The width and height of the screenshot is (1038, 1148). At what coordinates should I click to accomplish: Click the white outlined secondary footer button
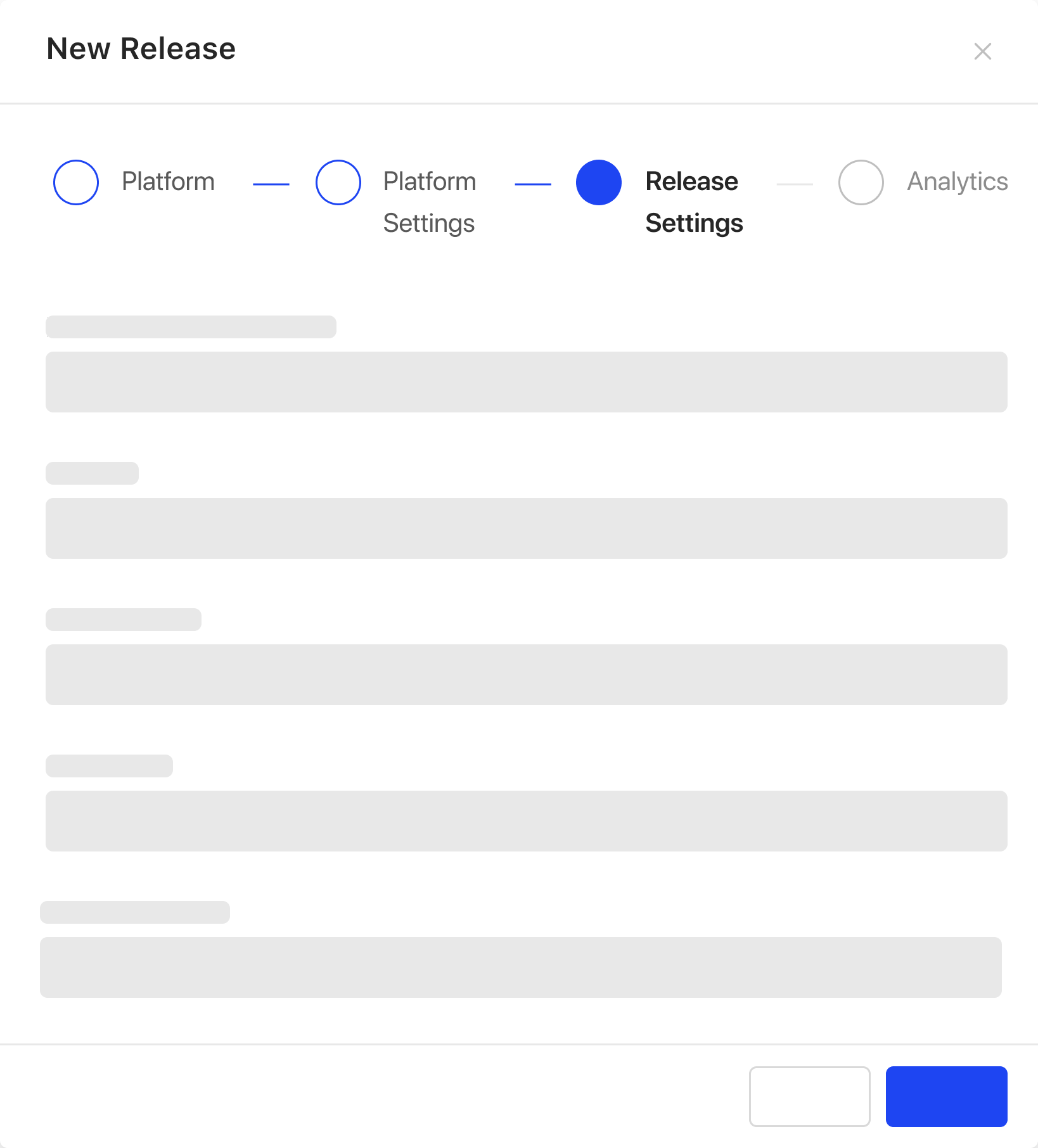[x=810, y=1097]
